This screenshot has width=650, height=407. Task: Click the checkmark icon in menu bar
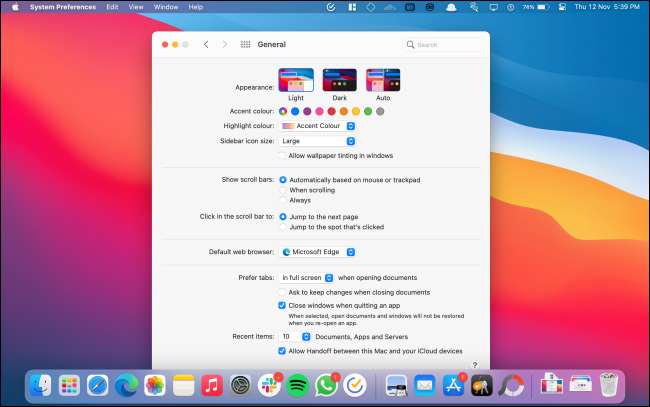coord(331,7)
